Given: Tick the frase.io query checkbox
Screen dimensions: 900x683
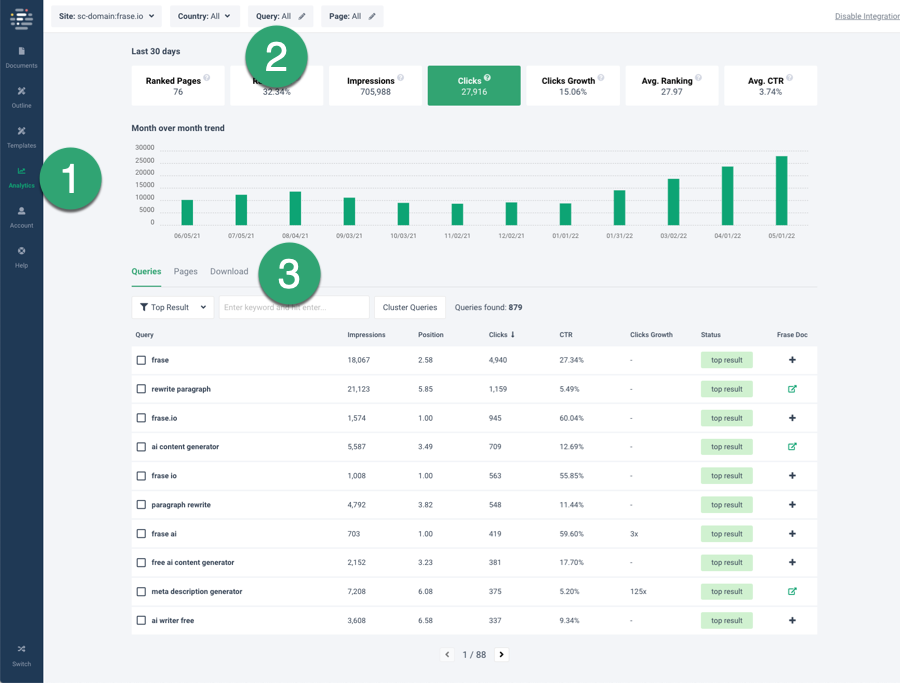Looking at the screenshot, I should (x=141, y=418).
